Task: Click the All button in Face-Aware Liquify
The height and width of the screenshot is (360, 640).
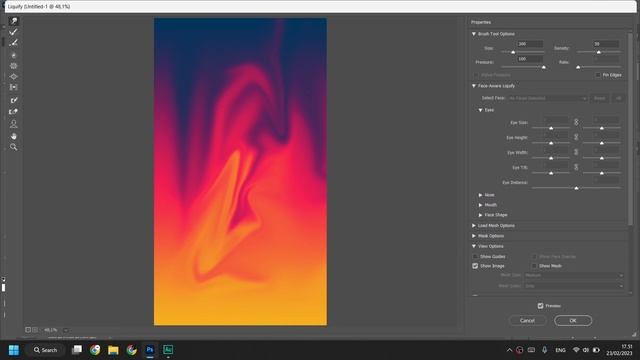Action: click(x=618, y=98)
